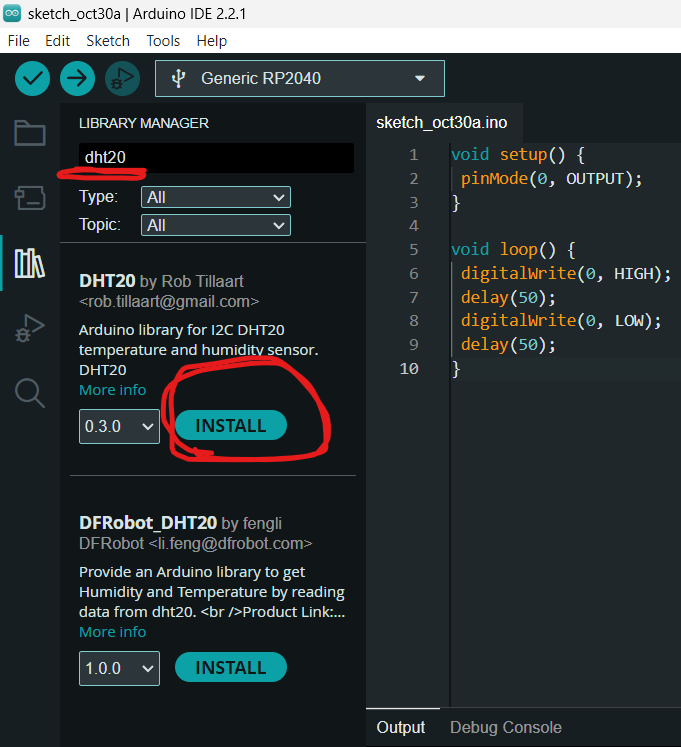Image resolution: width=681 pixels, height=747 pixels.
Task: Open the File menu
Action: 19,41
